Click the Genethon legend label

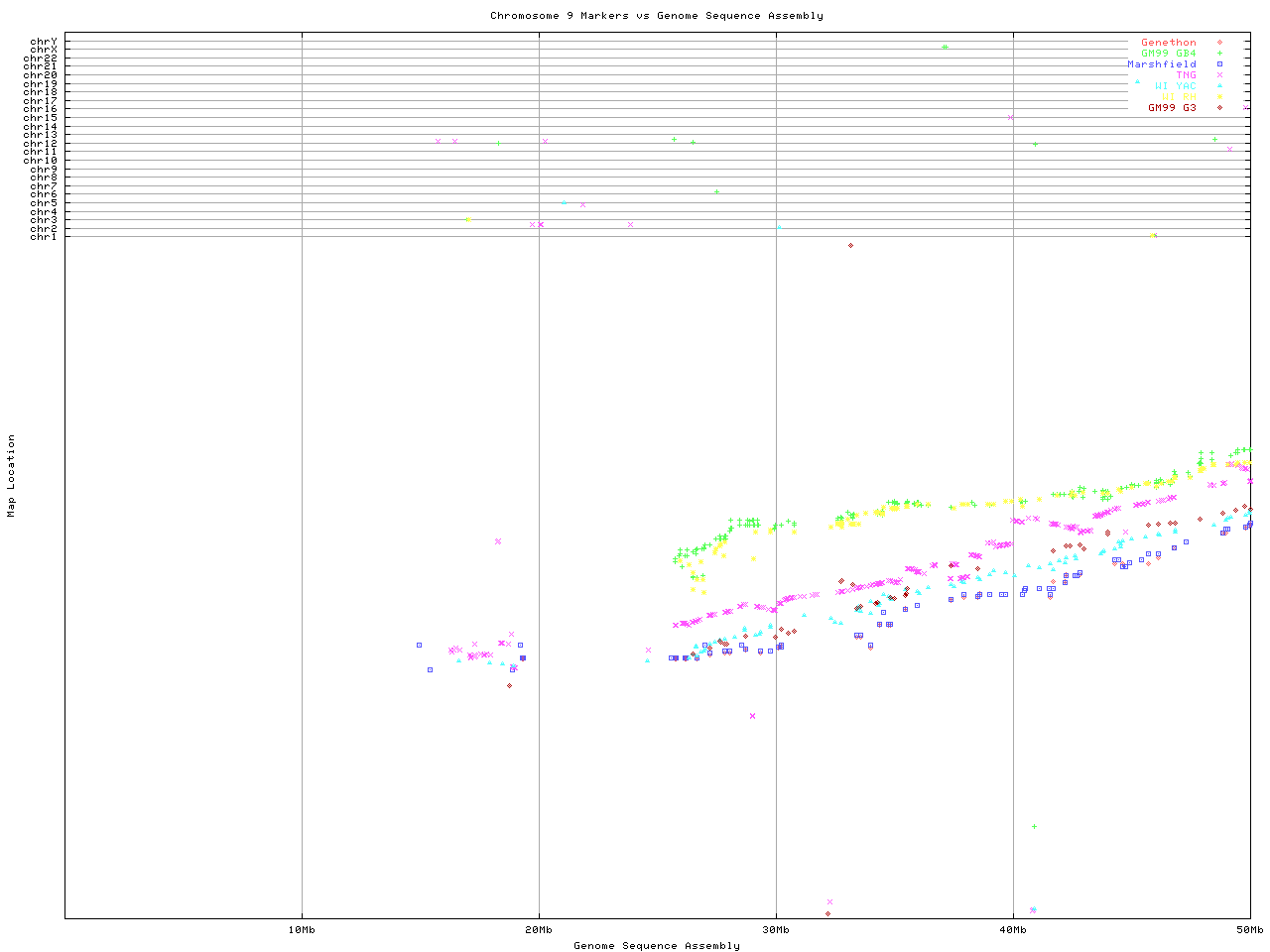point(1168,43)
